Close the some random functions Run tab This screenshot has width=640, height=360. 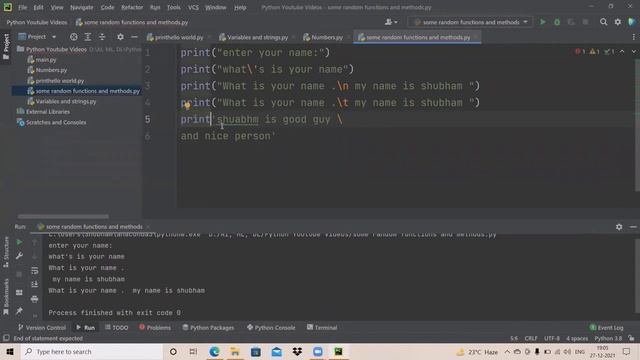[x=148, y=227]
